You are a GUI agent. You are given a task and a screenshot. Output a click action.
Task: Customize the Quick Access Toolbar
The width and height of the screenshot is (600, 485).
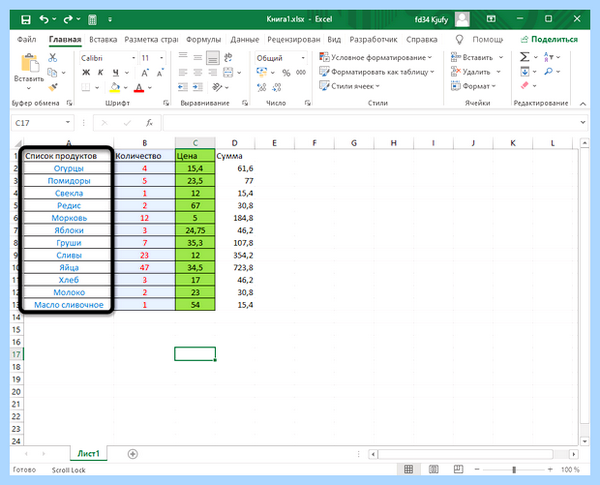110,19
